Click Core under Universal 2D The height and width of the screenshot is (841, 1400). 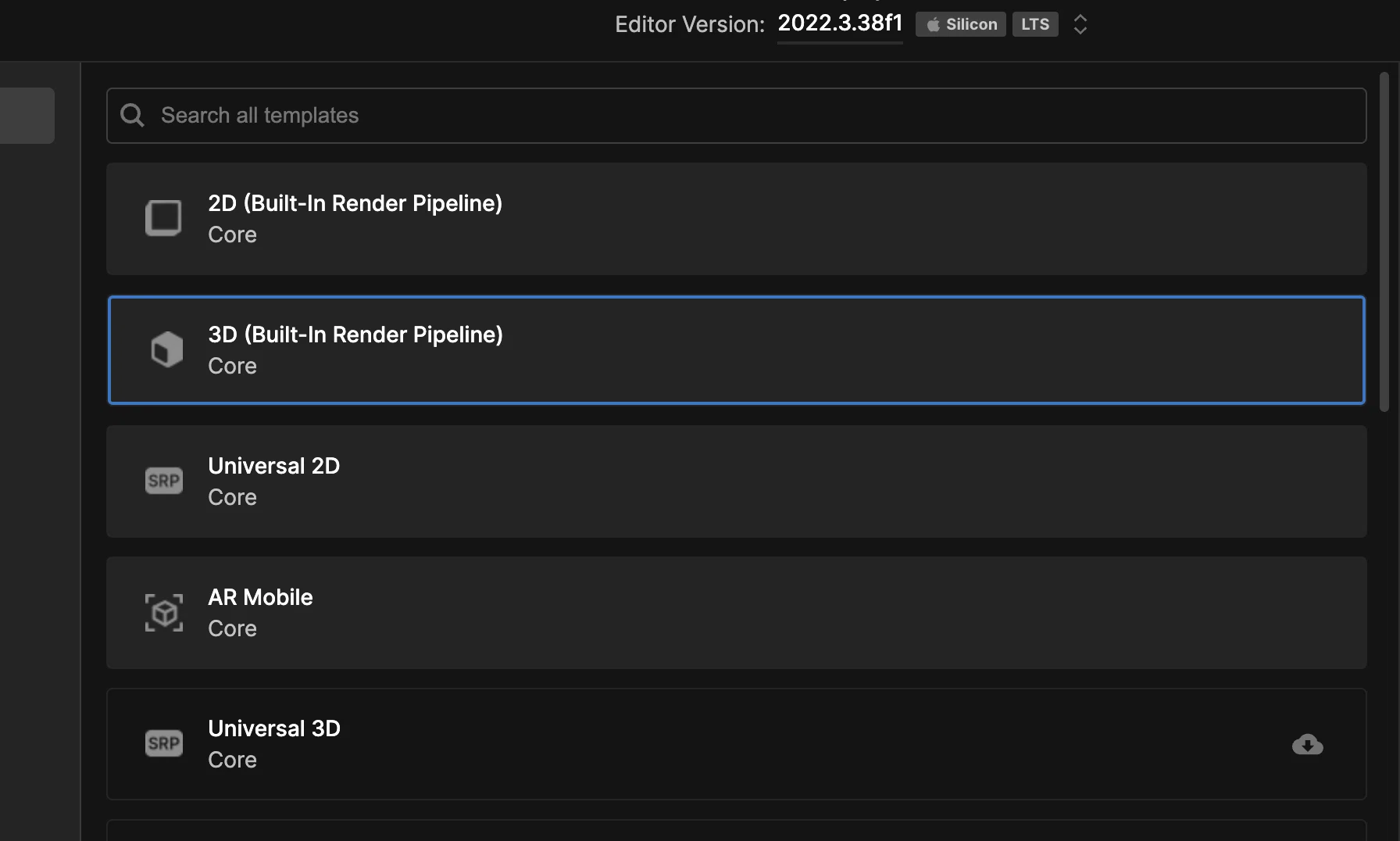click(232, 497)
